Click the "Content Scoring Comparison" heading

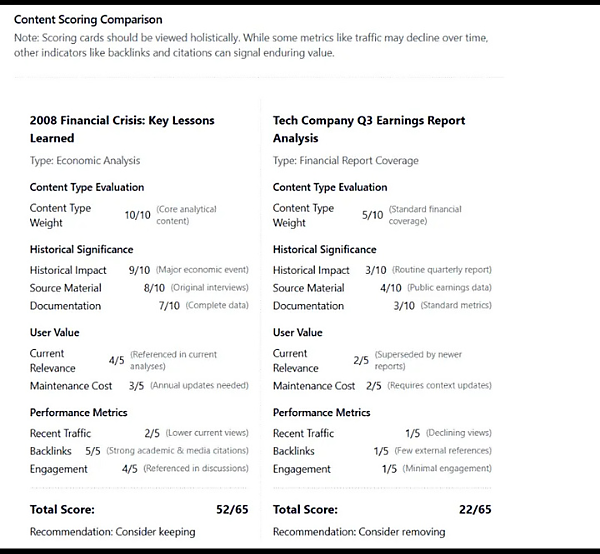tap(88, 20)
